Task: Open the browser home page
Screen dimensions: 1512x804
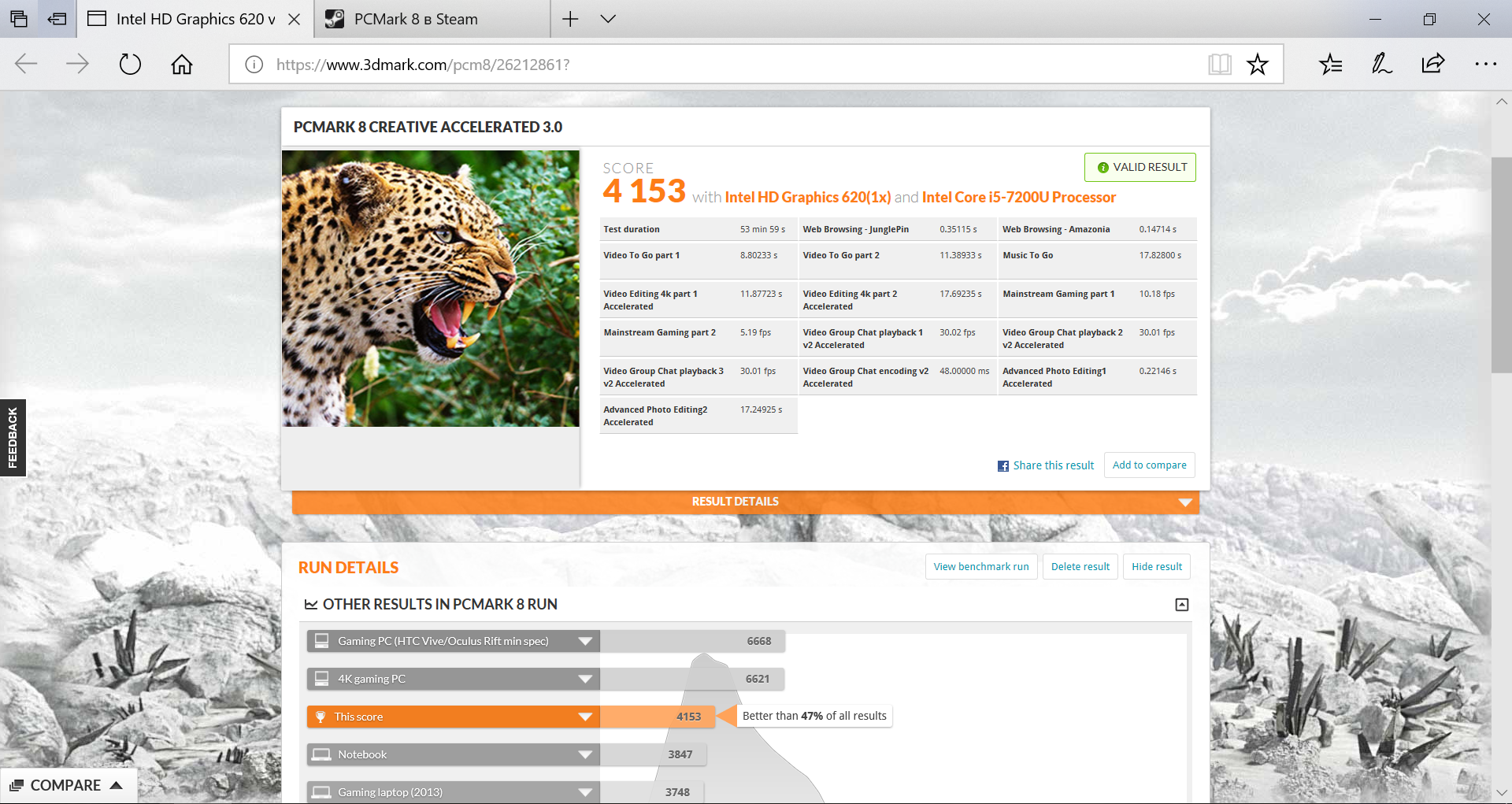Action: pos(182,64)
